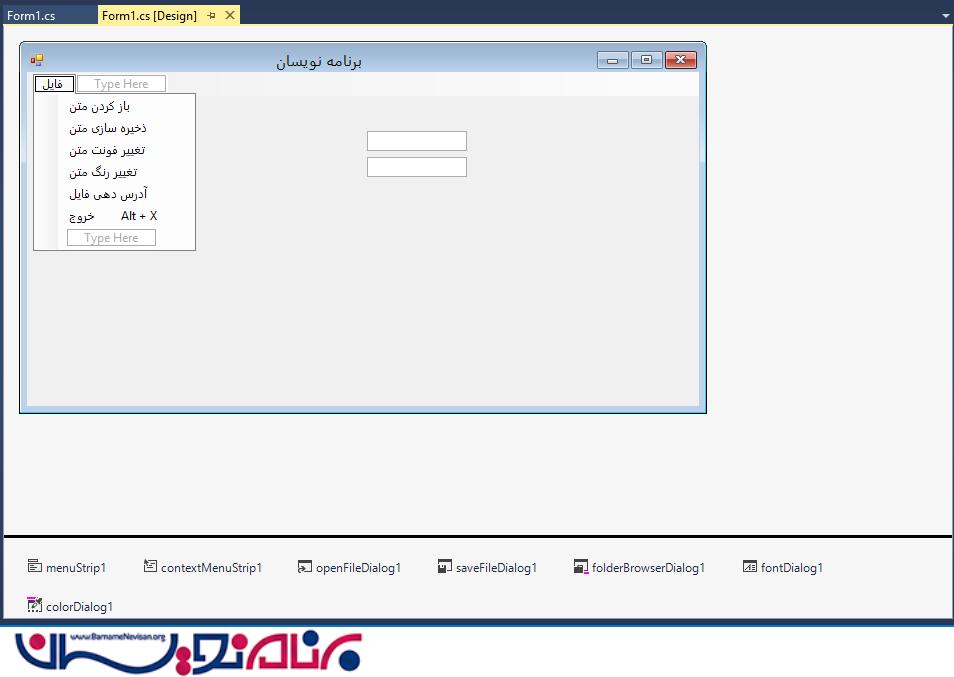Select the folderBrowserDialog1 label in the tray
The image size is (954, 677).
(648, 568)
